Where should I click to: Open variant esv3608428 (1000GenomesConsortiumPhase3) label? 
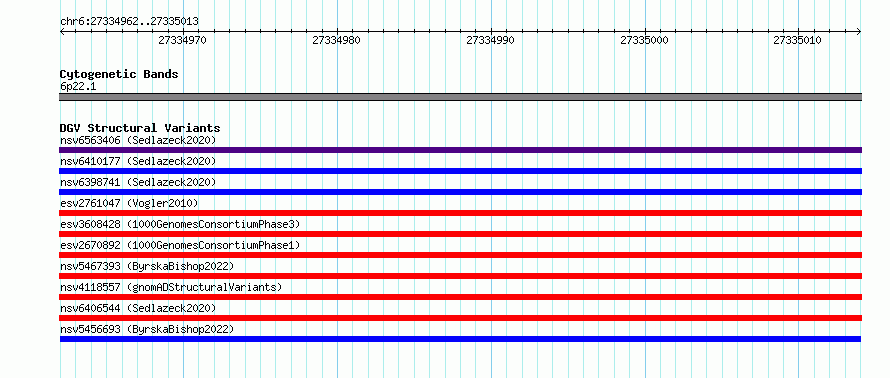(x=180, y=224)
